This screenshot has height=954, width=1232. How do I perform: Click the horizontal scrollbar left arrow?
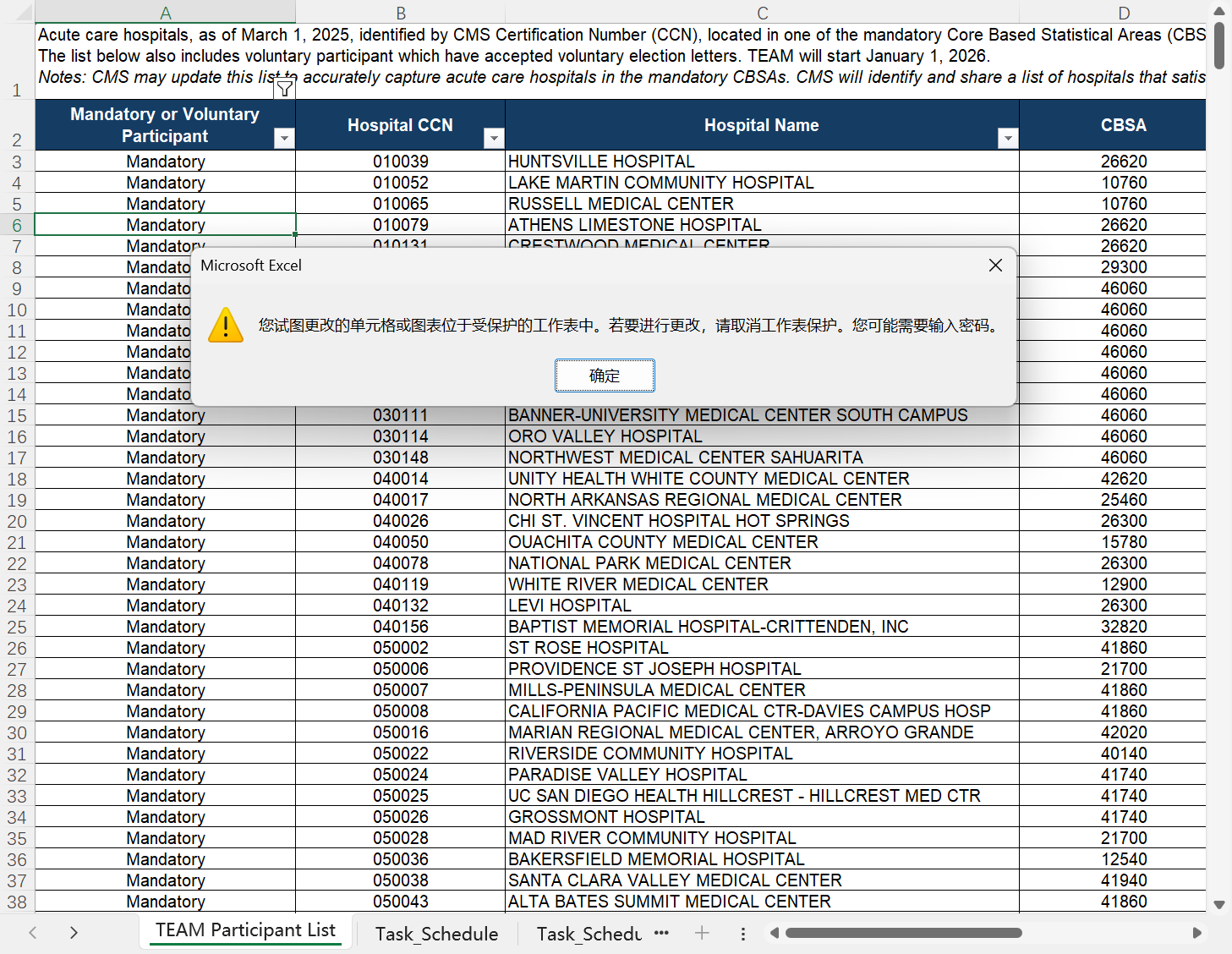(773, 933)
